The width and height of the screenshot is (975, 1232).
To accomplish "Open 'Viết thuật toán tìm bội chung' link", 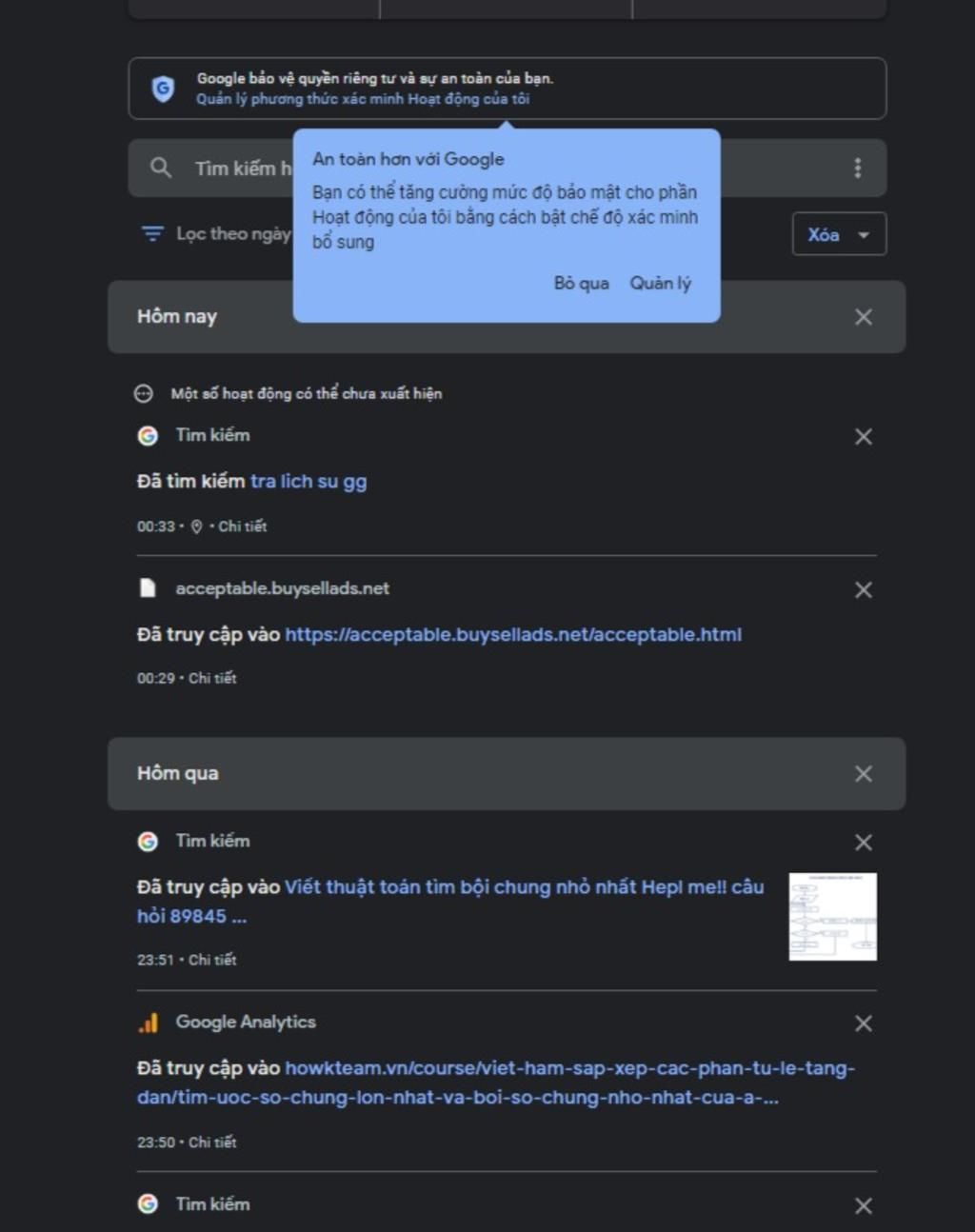I will pyautogui.click(x=450, y=901).
